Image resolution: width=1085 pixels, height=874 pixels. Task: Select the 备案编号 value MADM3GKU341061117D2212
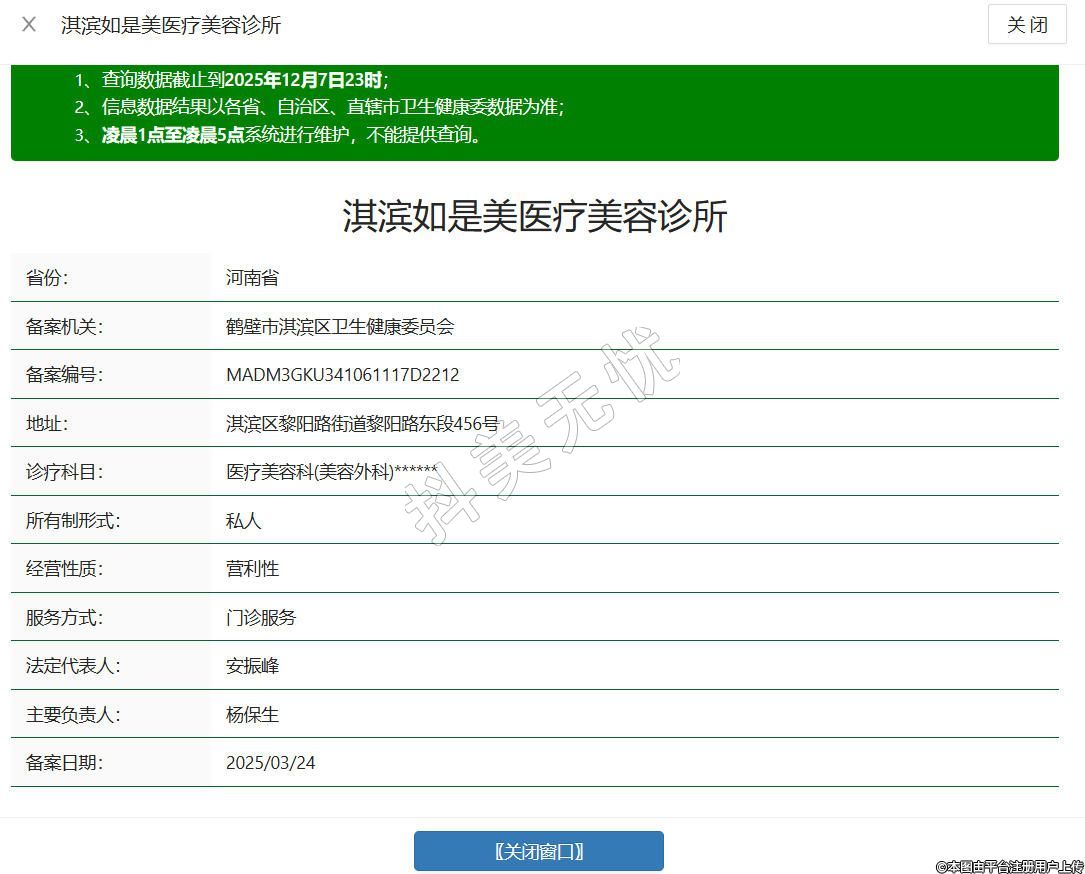pos(342,375)
